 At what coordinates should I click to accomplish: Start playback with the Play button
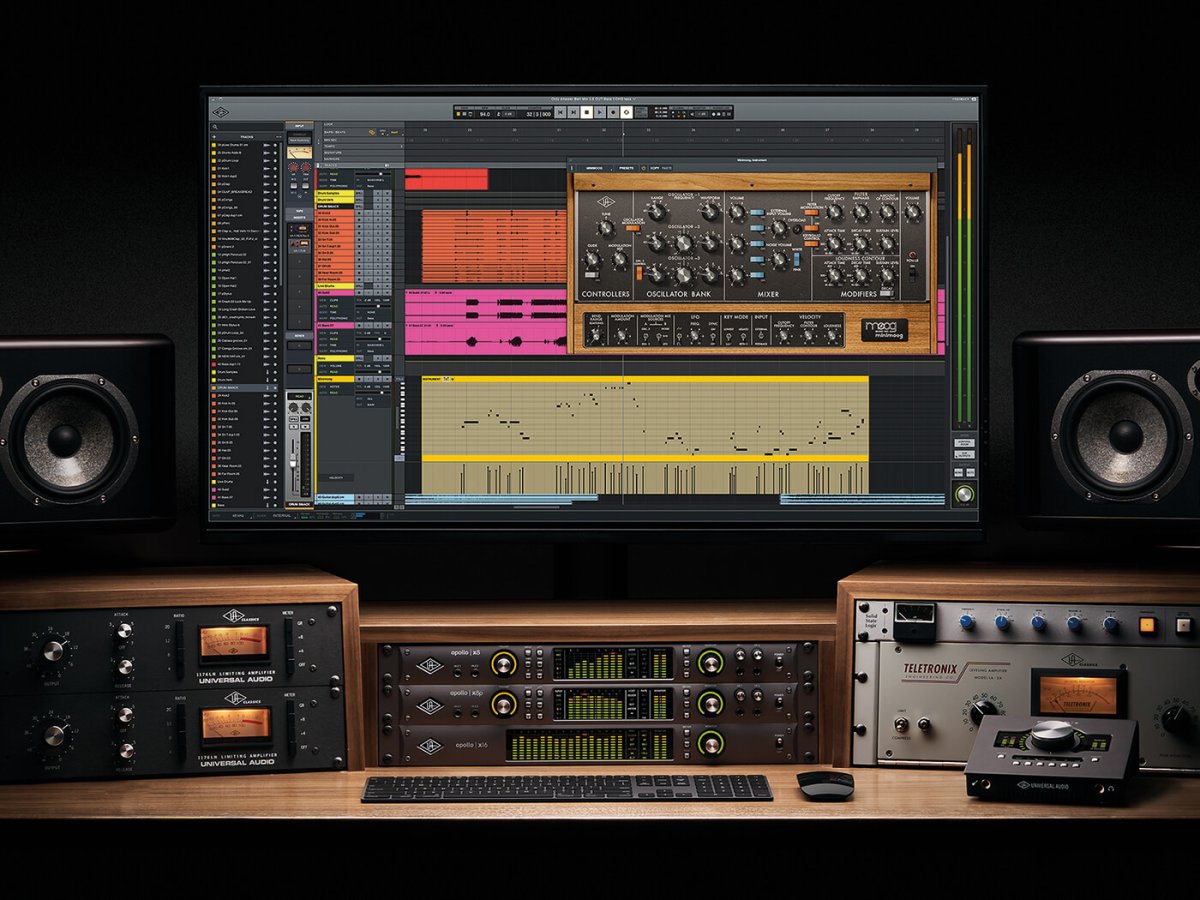599,112
